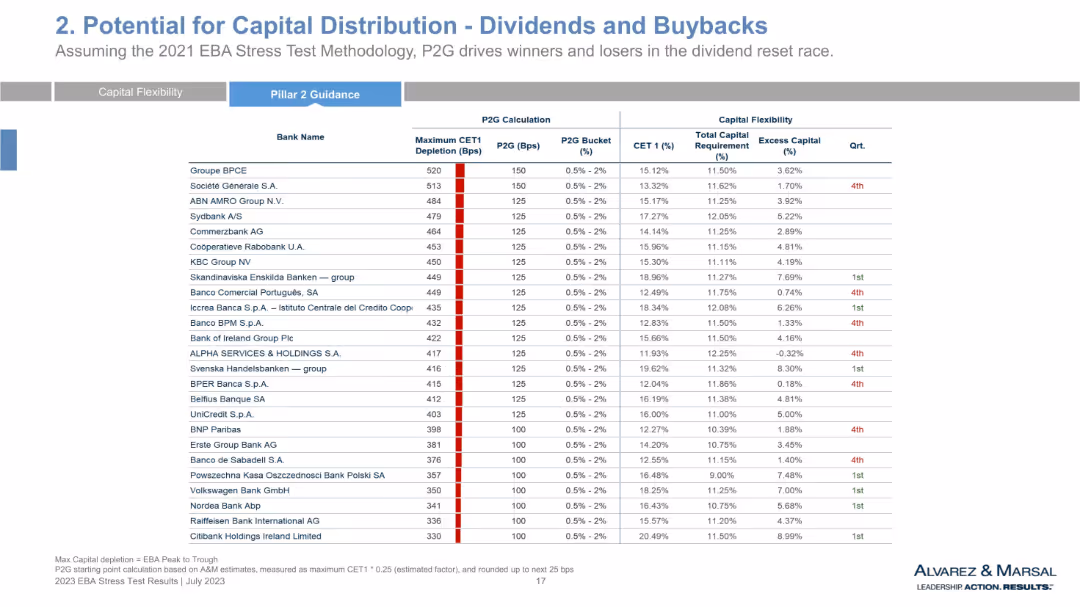Click CET 1 value 20.49% for Citibank
This screenshot has height=607, width=1080.
pyautogui.click(x=654, y=536)
